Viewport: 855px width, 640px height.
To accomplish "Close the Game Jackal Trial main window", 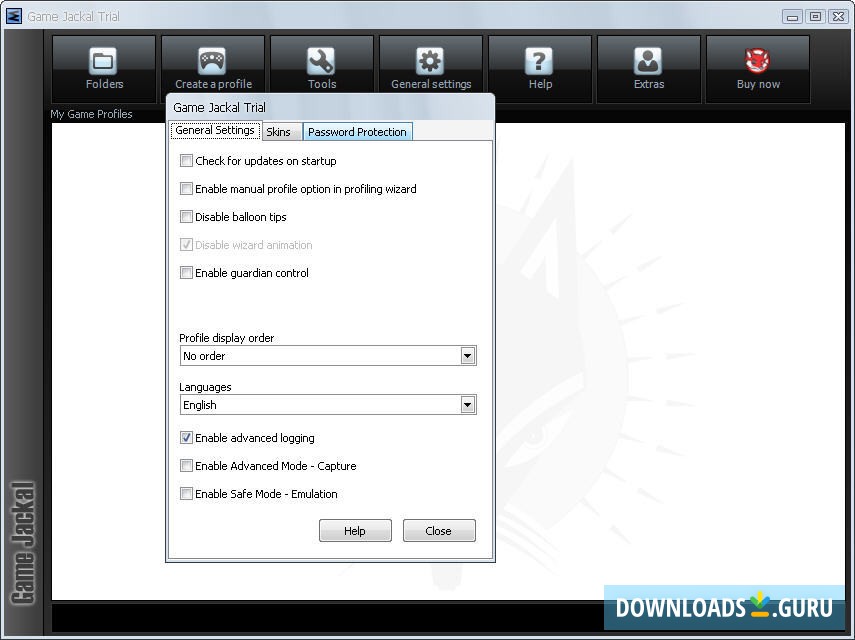I will click(838, 17).
